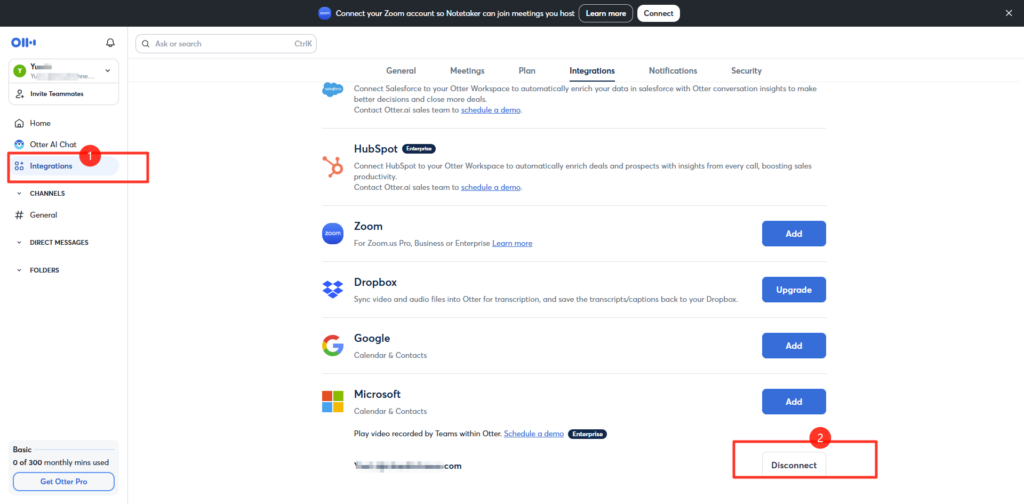Switch to the Notifications tab

point(673,71)
